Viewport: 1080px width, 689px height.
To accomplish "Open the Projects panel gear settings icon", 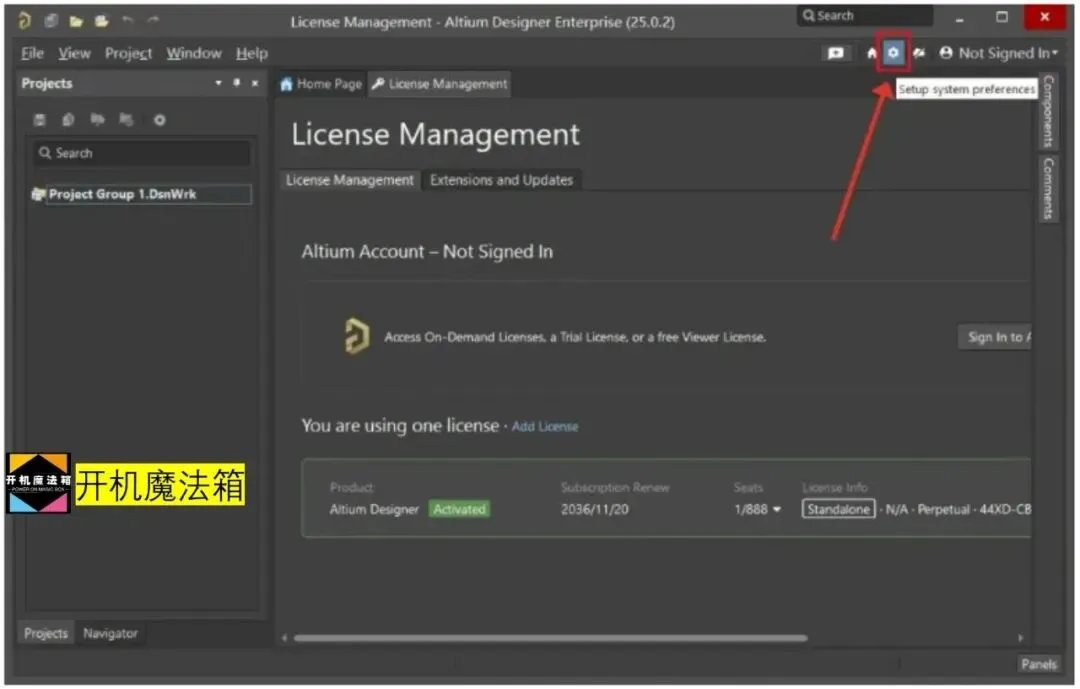I will pos(159,120).
